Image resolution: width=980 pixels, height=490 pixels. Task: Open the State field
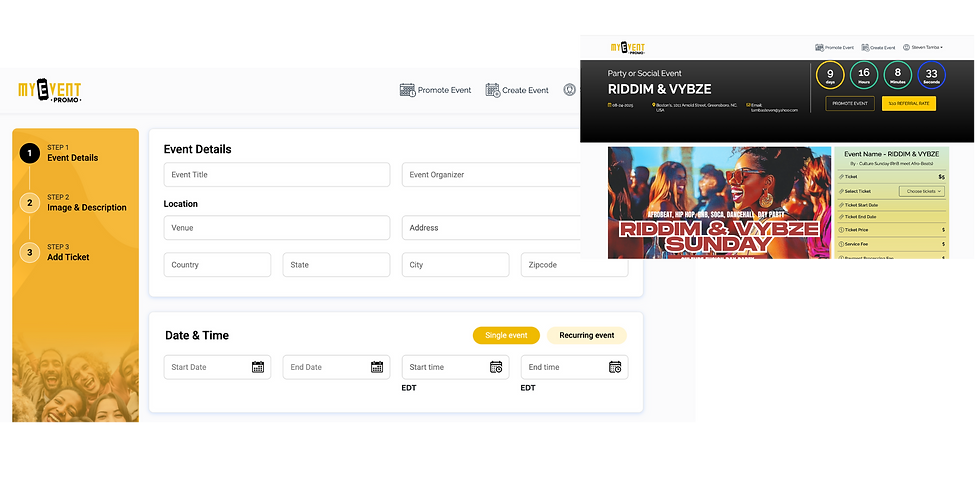[336, 264]
